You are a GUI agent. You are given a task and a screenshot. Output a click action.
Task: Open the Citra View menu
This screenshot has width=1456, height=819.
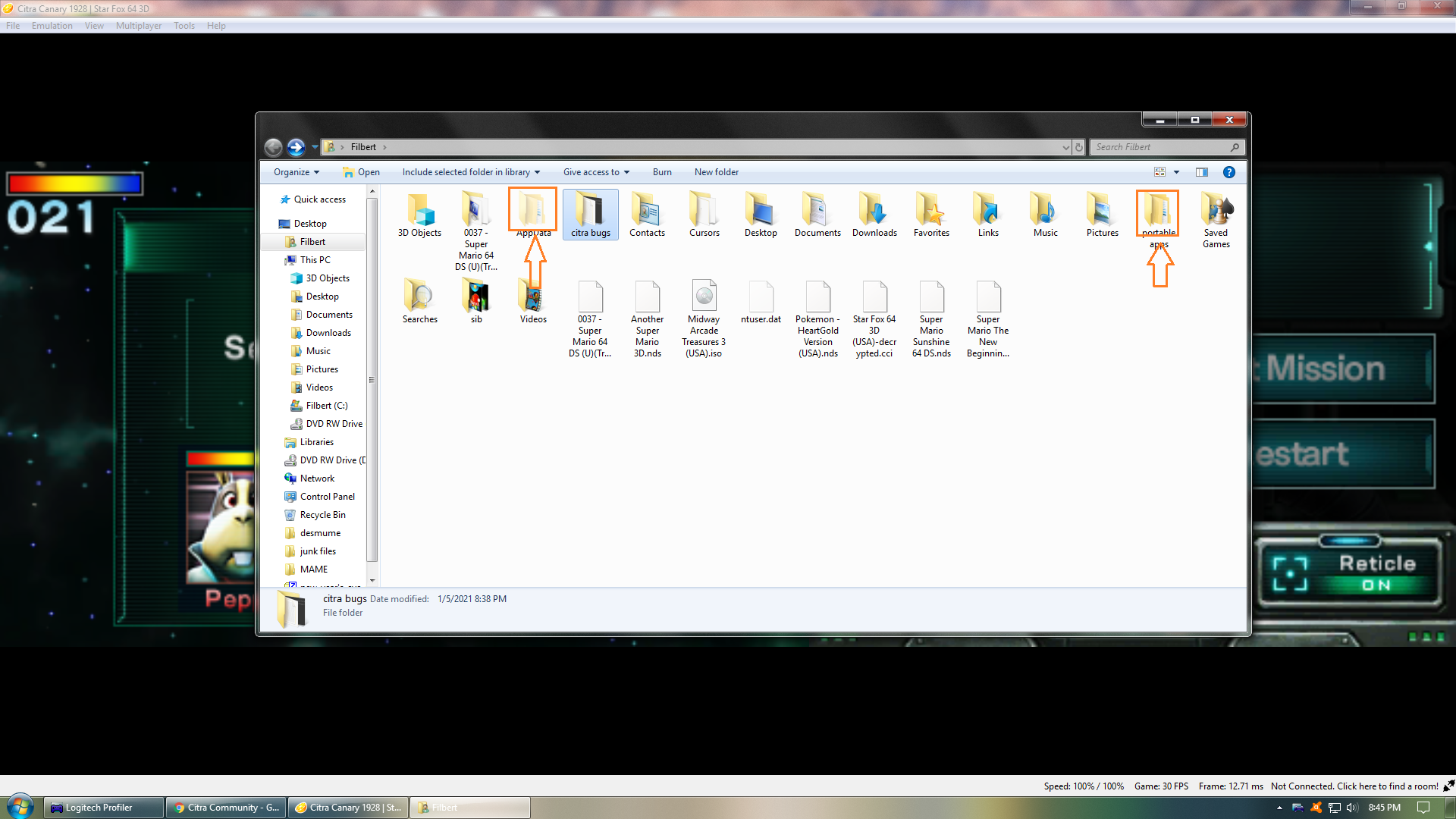[x=94, y=26]
